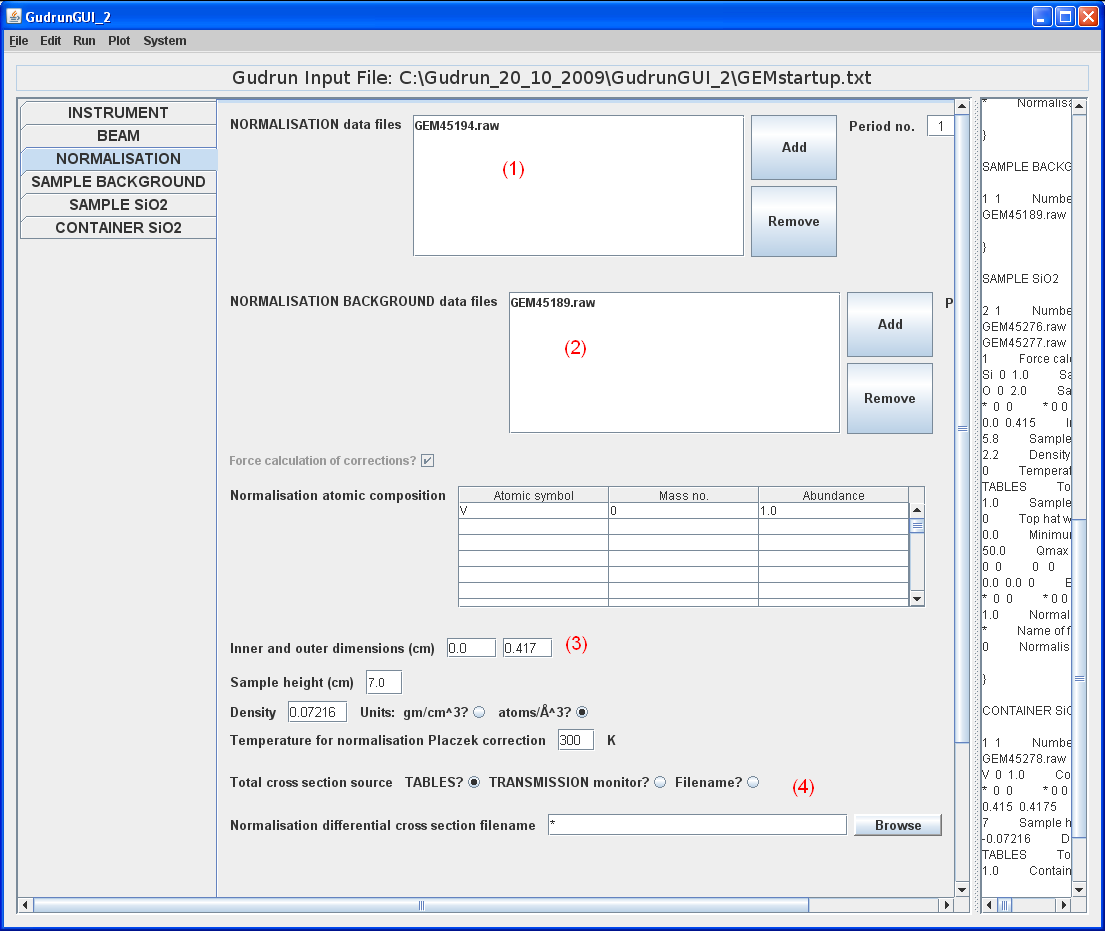Open the Plot menu
The height and width of the screenshot is (931, 1105).
[119, 41]
